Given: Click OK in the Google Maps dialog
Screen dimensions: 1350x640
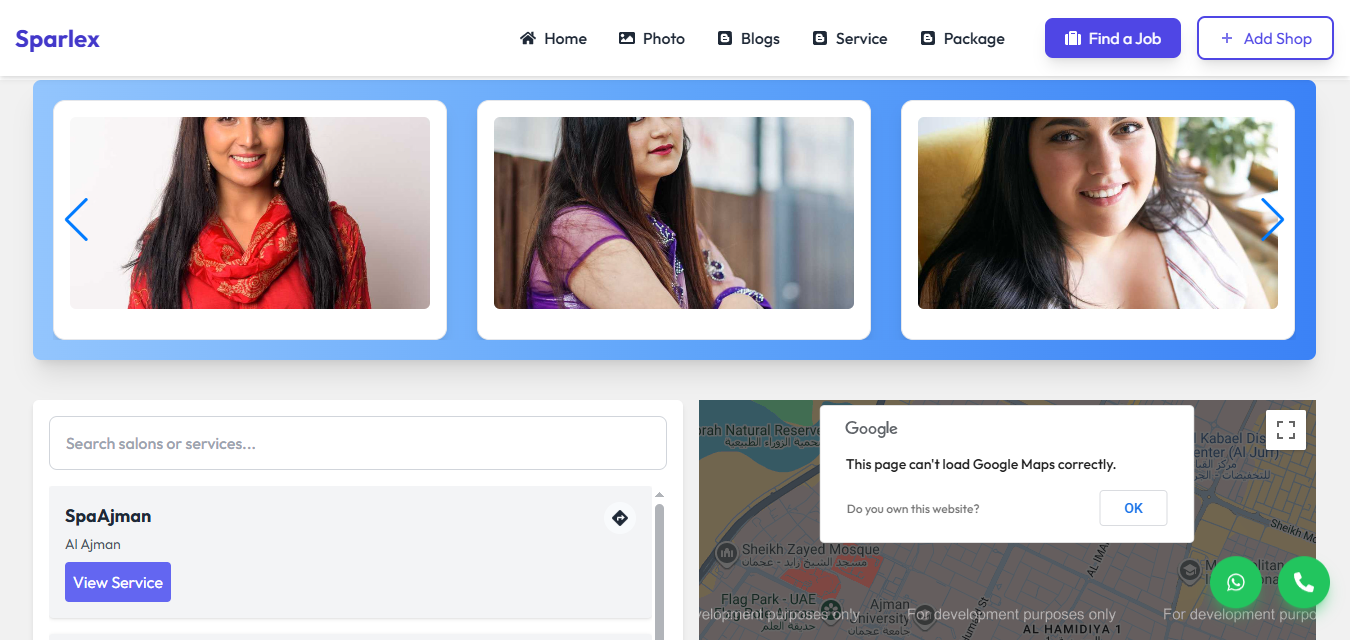Looking at the screenshot, I should (1133, 508).
